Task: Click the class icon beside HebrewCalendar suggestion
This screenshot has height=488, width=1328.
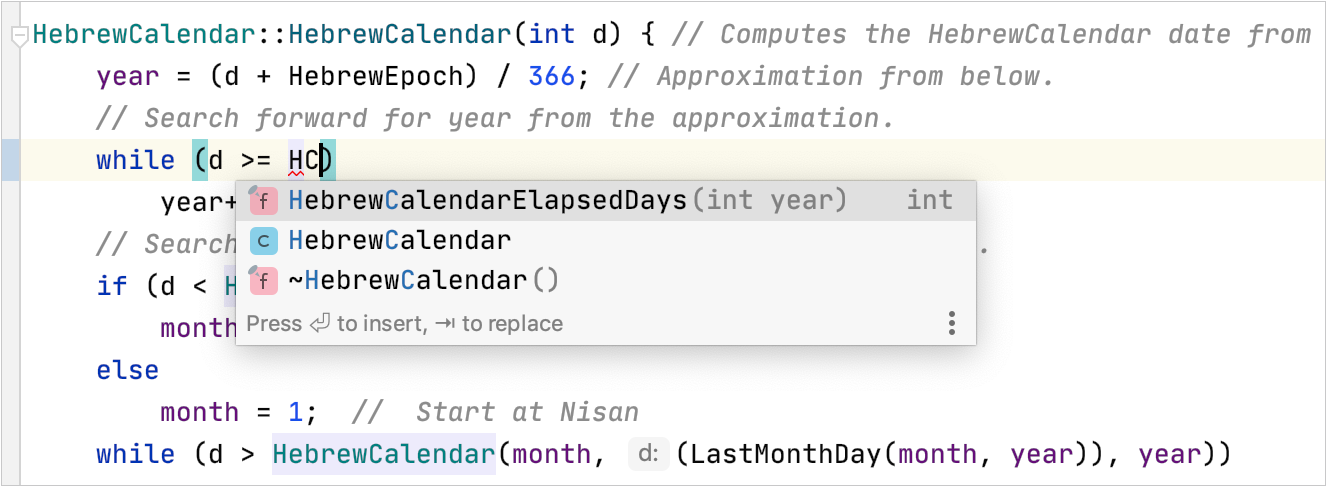Action: pos(263,241)
